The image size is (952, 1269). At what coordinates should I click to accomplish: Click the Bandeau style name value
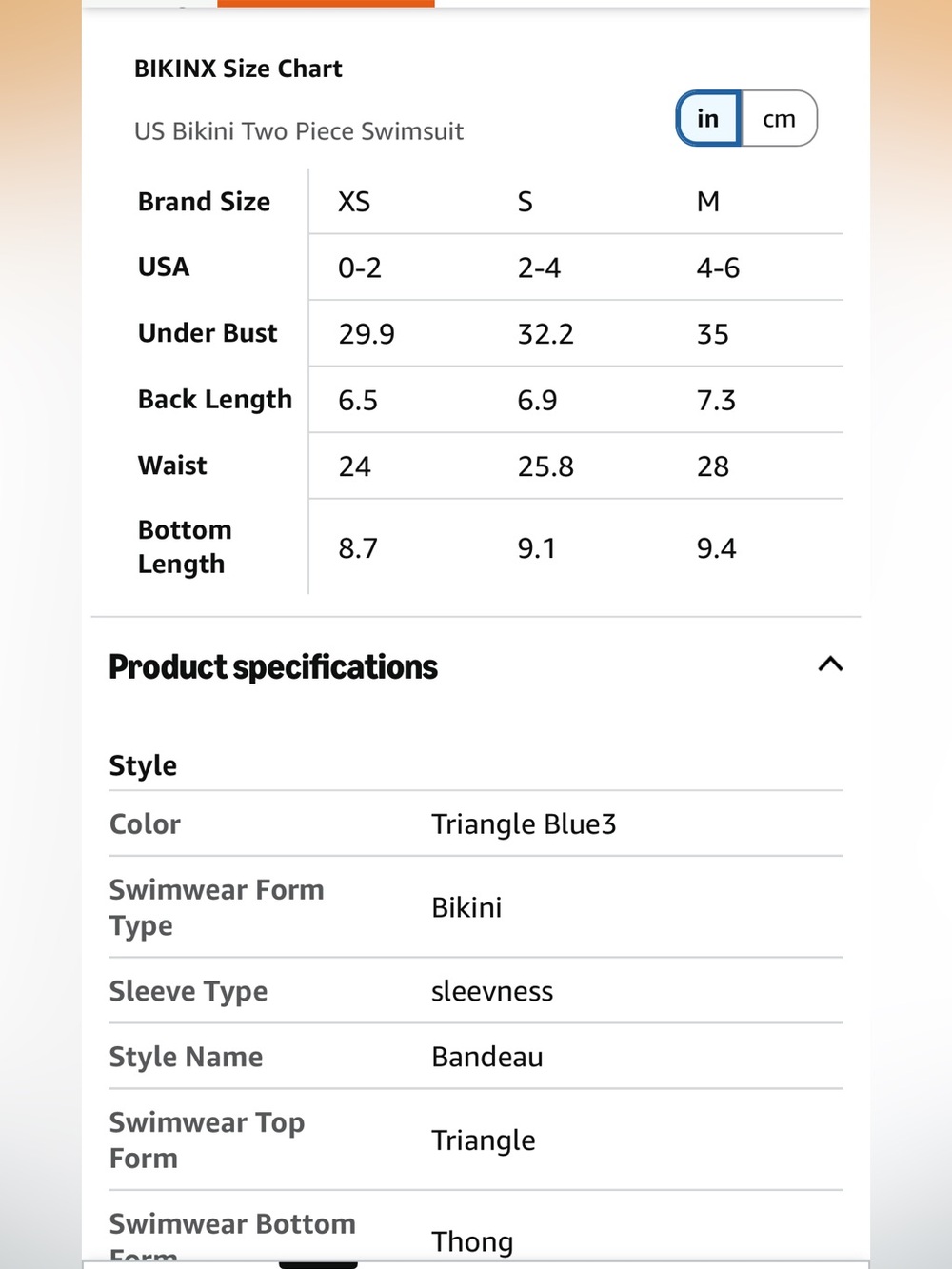[487, 1057]
